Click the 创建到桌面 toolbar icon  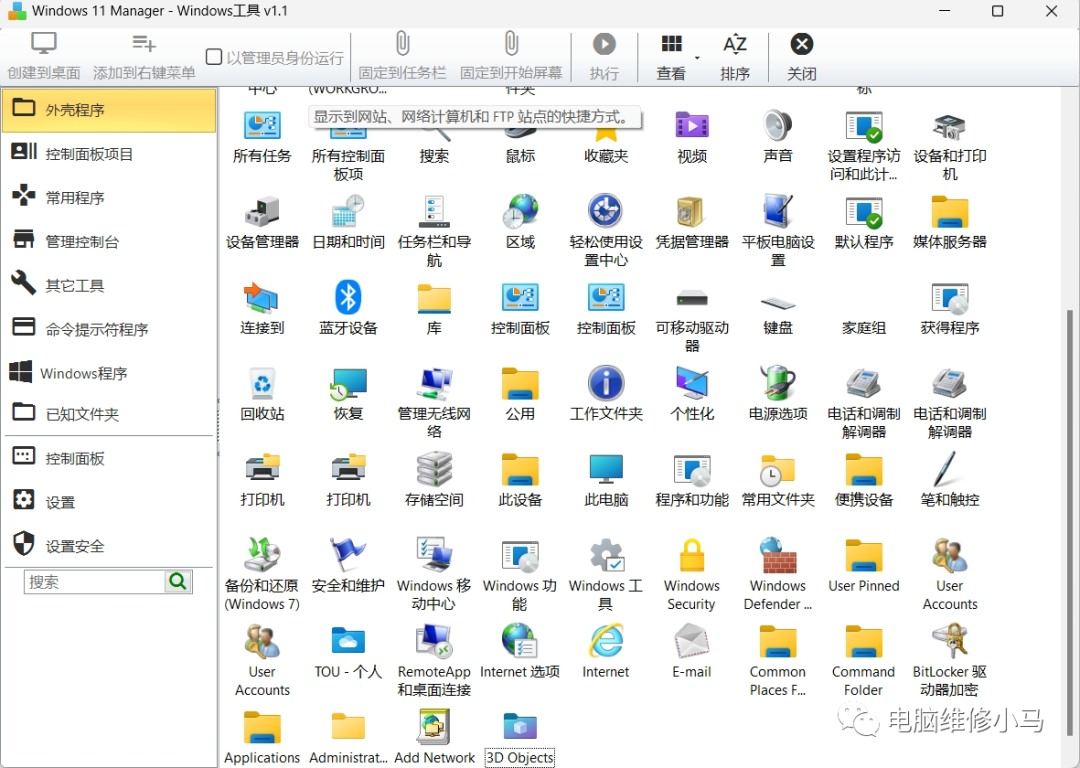point(43,44)
